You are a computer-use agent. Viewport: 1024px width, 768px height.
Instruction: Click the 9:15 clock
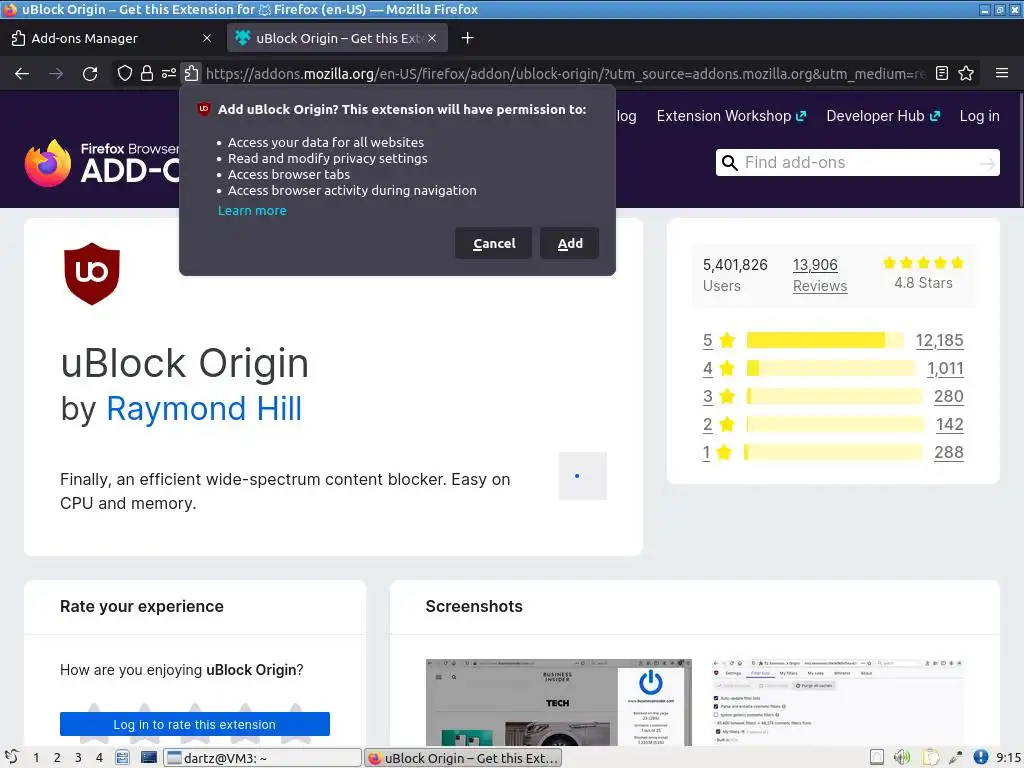tap(1008, 758)
